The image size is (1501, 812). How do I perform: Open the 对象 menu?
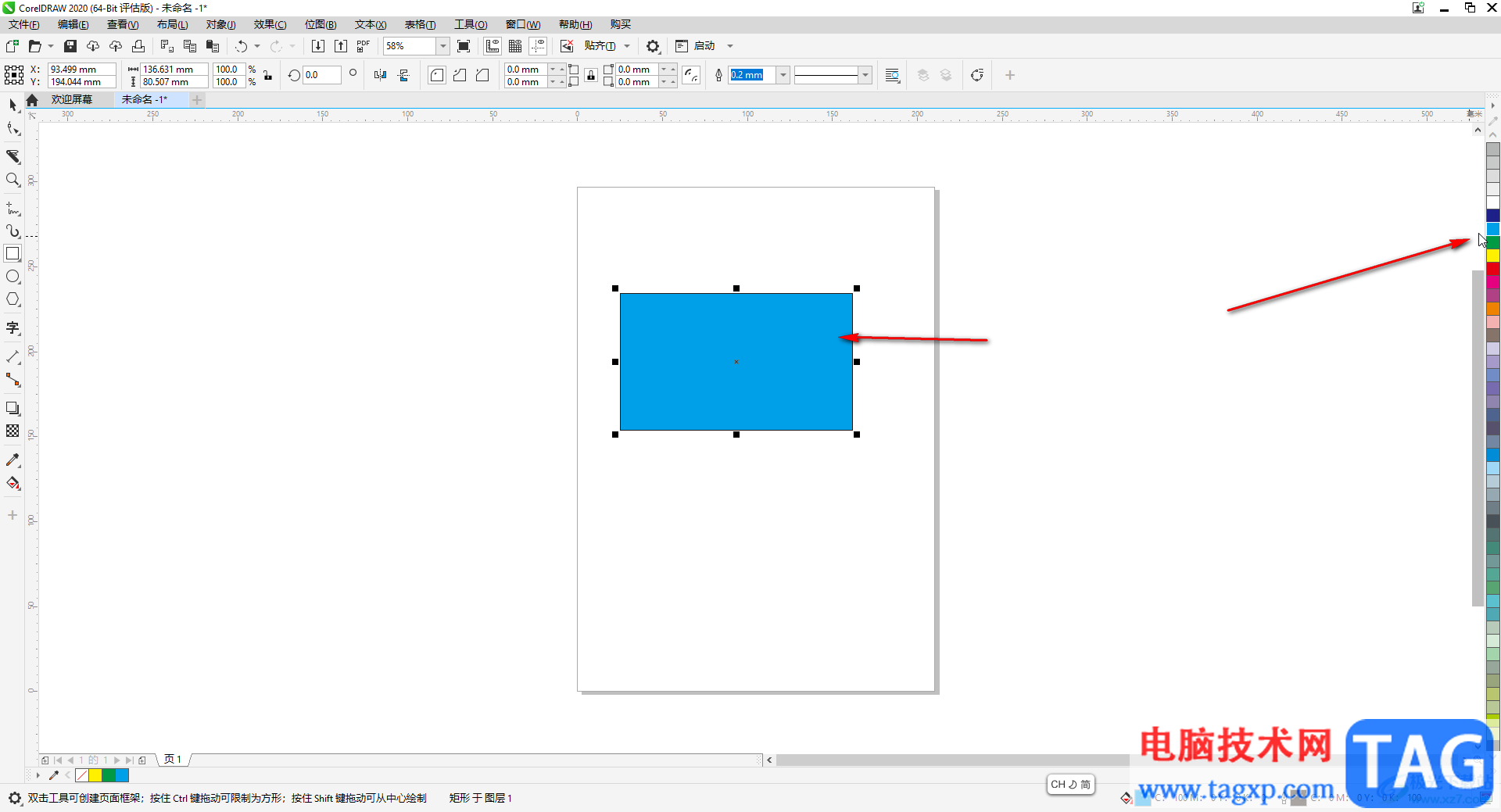point(220,24)
